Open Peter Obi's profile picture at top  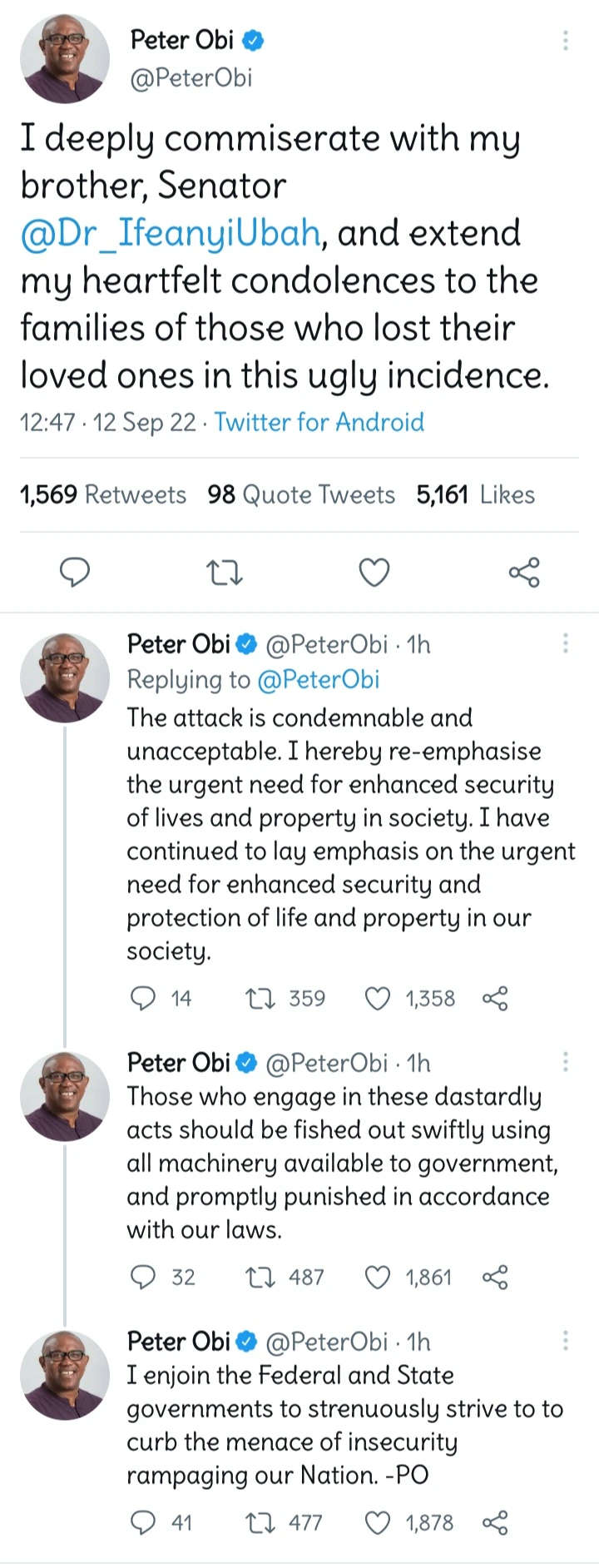point(65,58)
